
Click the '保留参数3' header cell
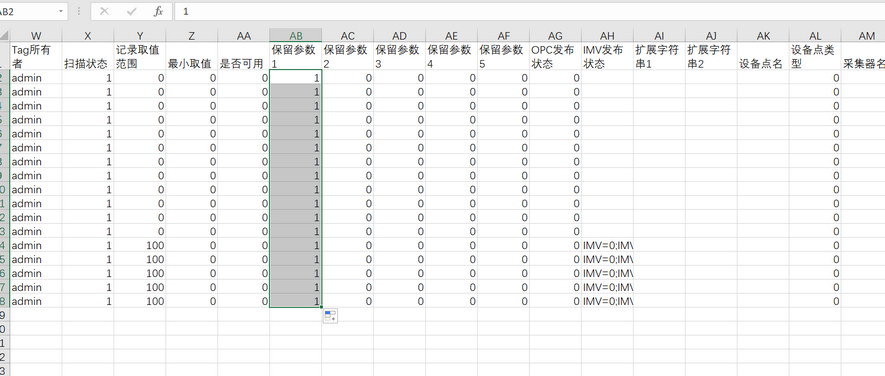(x=400, y=56)
